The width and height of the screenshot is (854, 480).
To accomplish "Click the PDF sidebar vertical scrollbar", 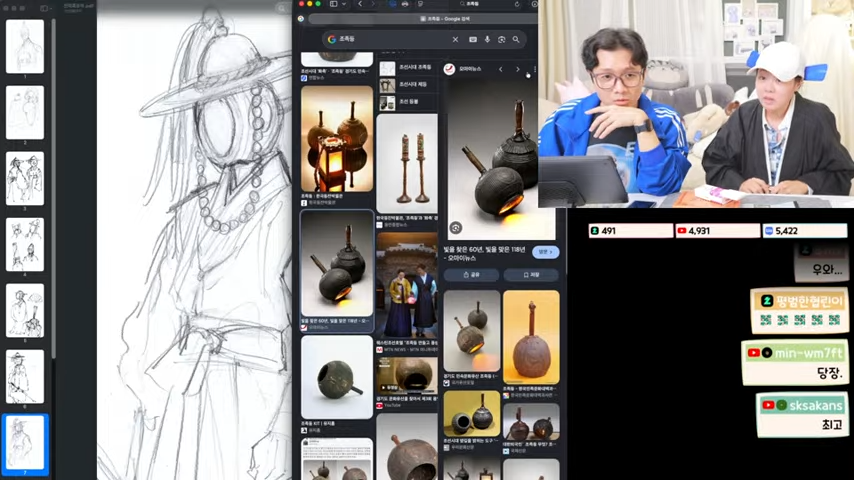I will click(x=53, y=188).
